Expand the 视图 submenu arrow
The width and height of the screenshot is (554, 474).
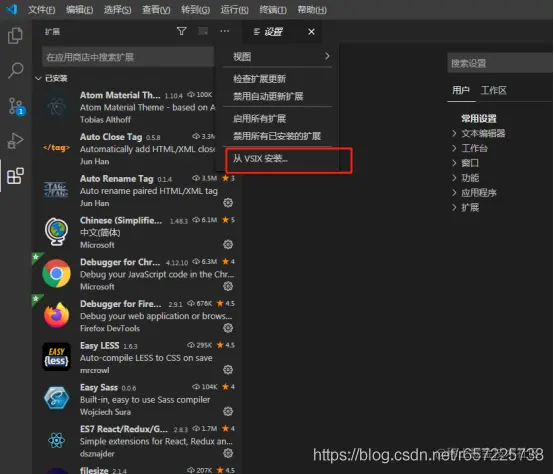coord(327,56)
